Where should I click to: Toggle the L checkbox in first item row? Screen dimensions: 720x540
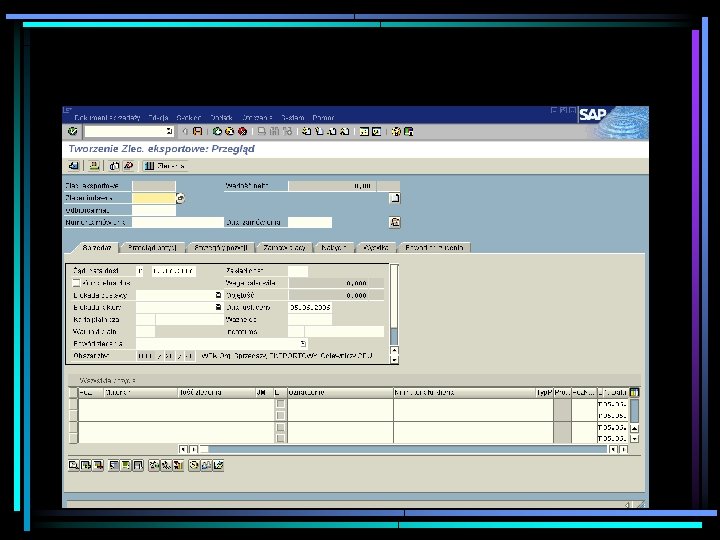(280, 404)
